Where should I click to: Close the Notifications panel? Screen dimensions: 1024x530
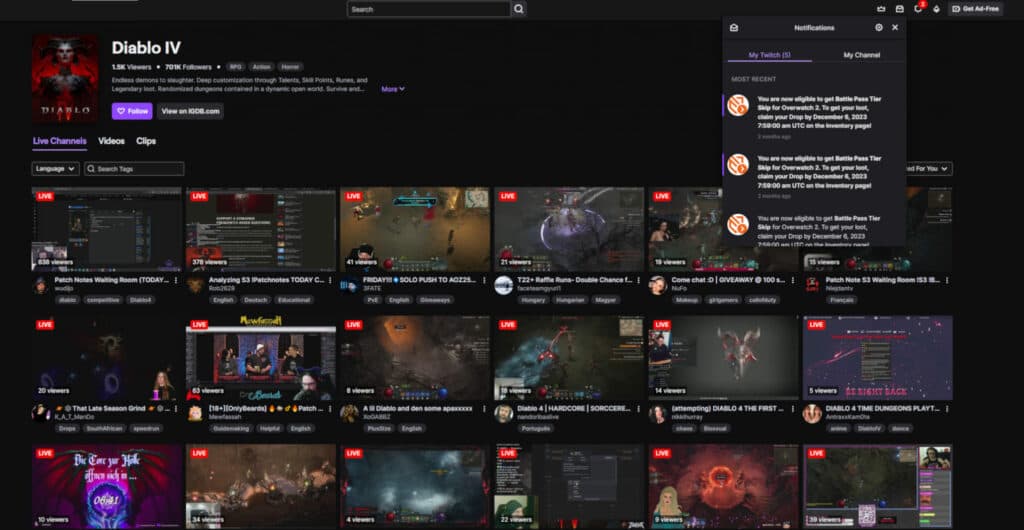tap(895, 27)
